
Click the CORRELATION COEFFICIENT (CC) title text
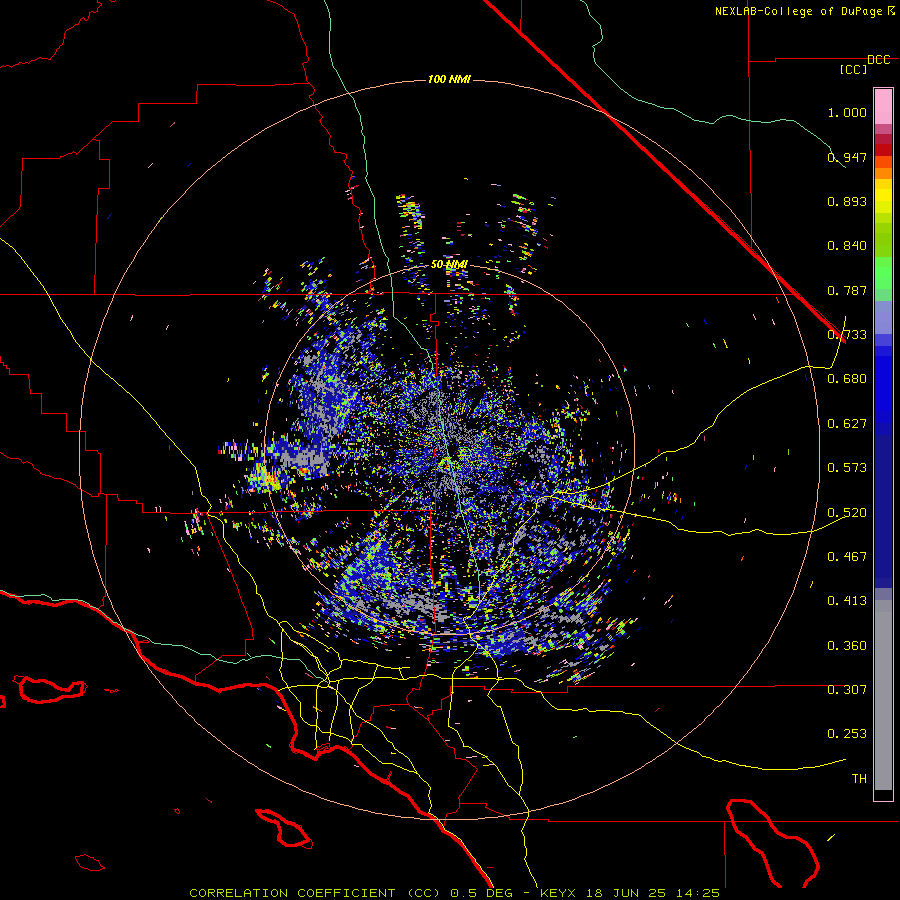(315, 893)
